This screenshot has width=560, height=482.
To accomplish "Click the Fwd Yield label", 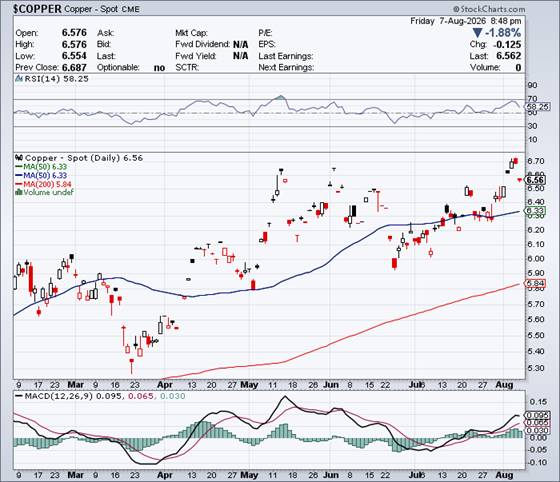I will click(196, 56).
